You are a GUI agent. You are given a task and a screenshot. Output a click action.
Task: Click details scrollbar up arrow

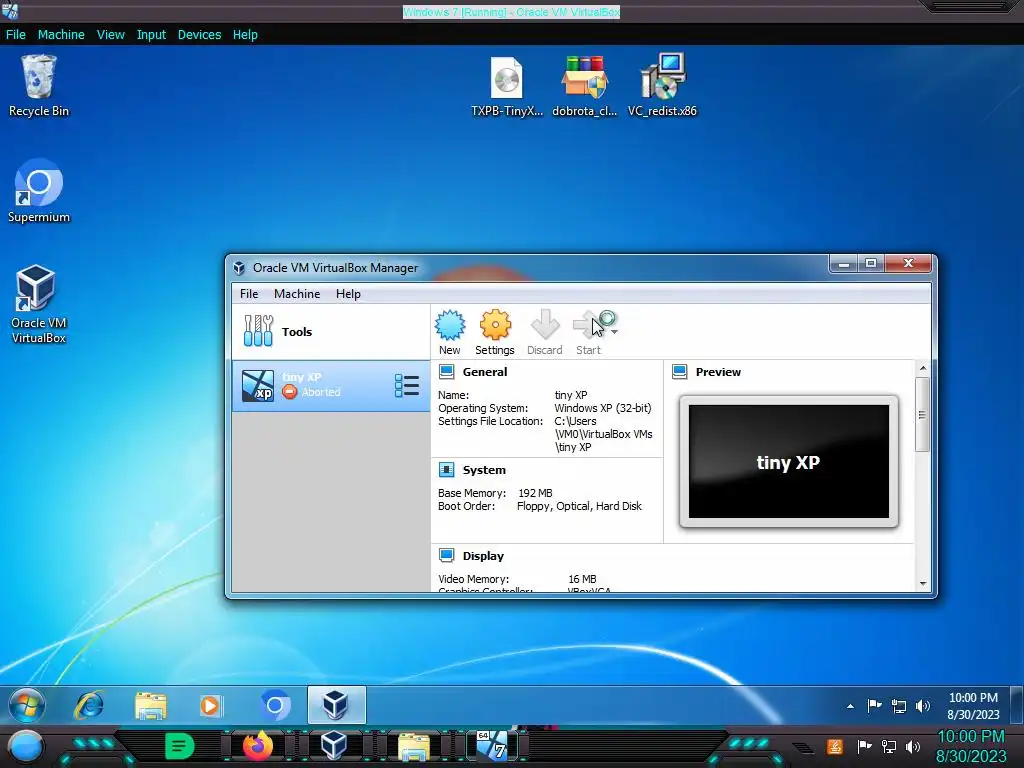click(923, 368)
